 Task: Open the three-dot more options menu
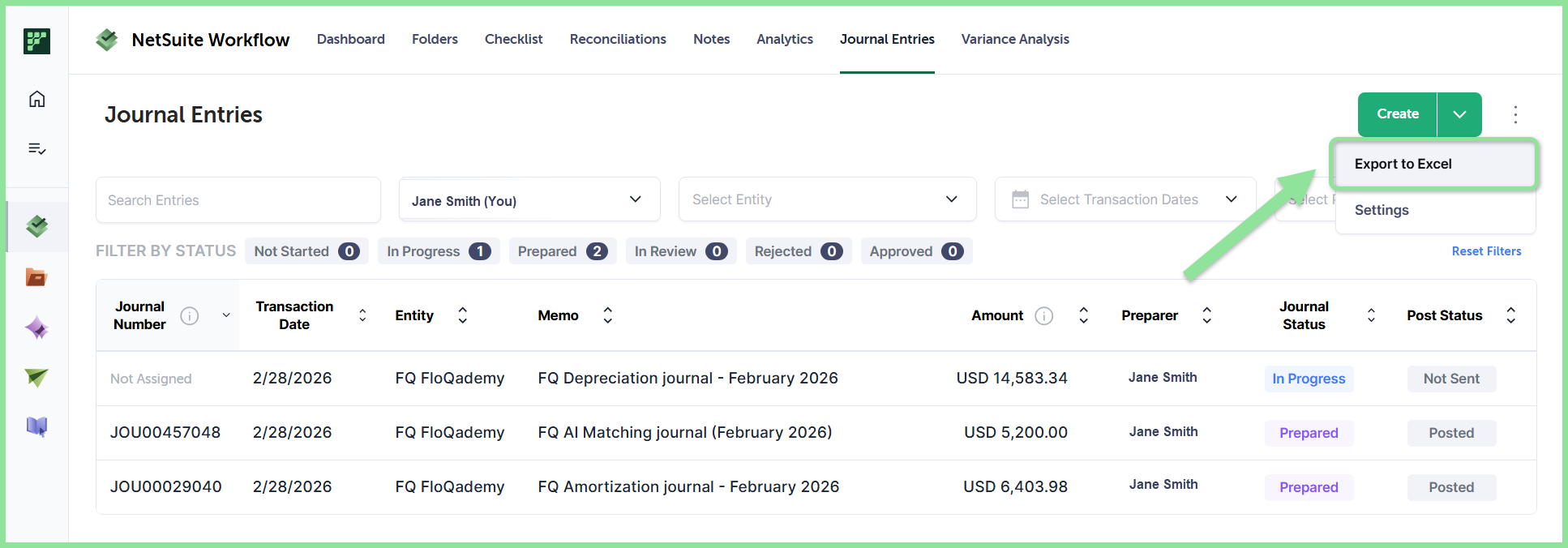pos(1515,114)
